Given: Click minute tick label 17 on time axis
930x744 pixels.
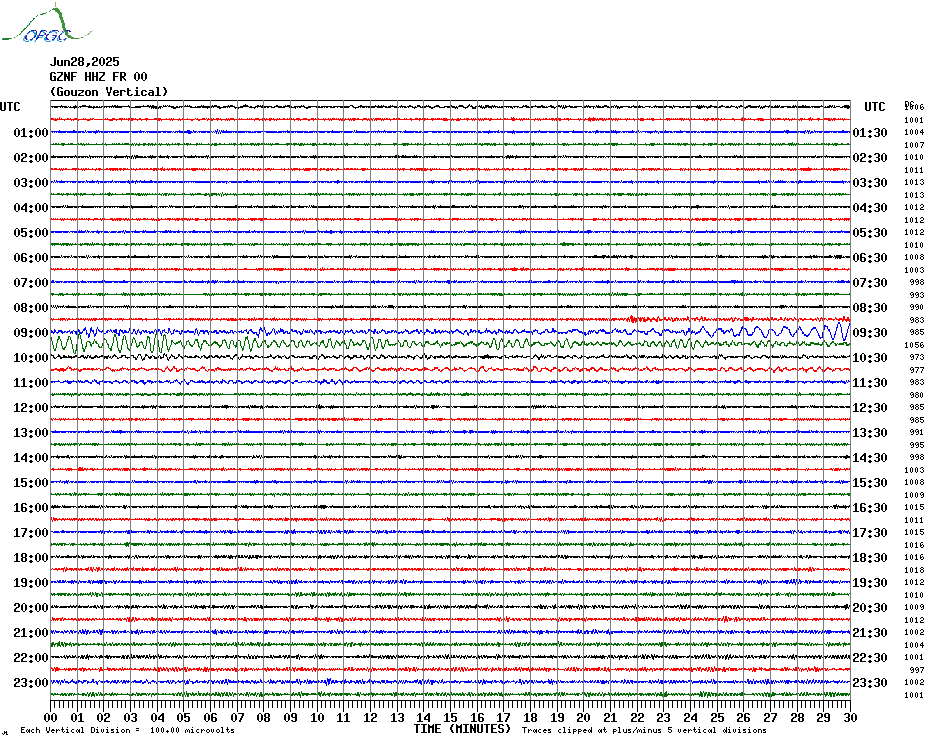Looking at the screenshot, I should point(504,718).
